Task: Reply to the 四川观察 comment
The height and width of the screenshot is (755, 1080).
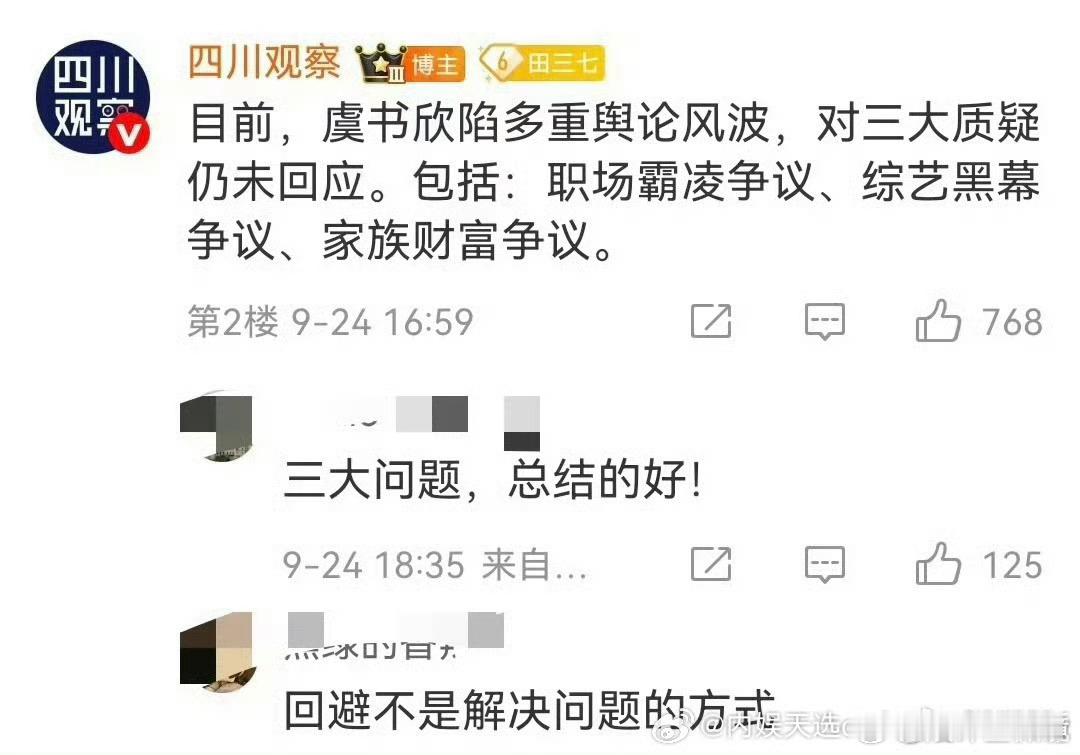Action: [824, 321]
